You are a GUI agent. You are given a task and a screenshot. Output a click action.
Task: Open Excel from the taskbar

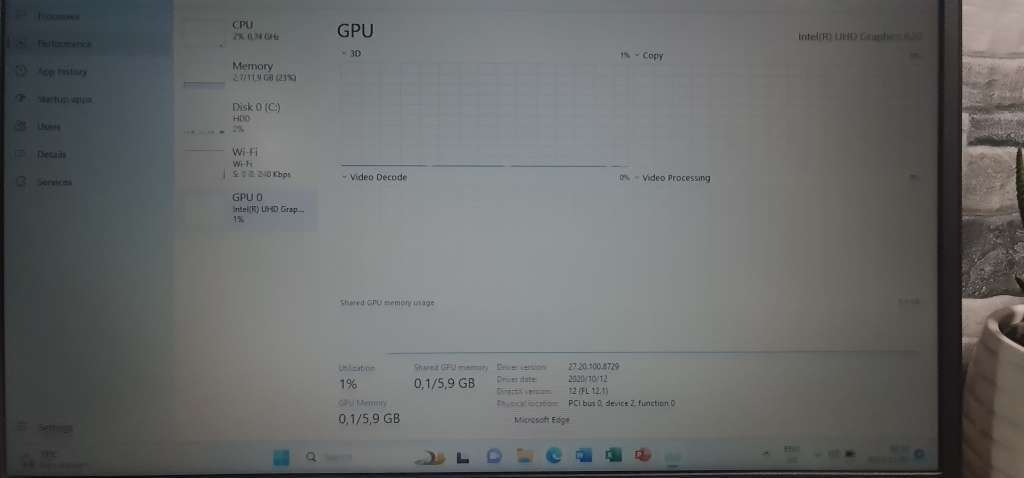click(613, 456)
